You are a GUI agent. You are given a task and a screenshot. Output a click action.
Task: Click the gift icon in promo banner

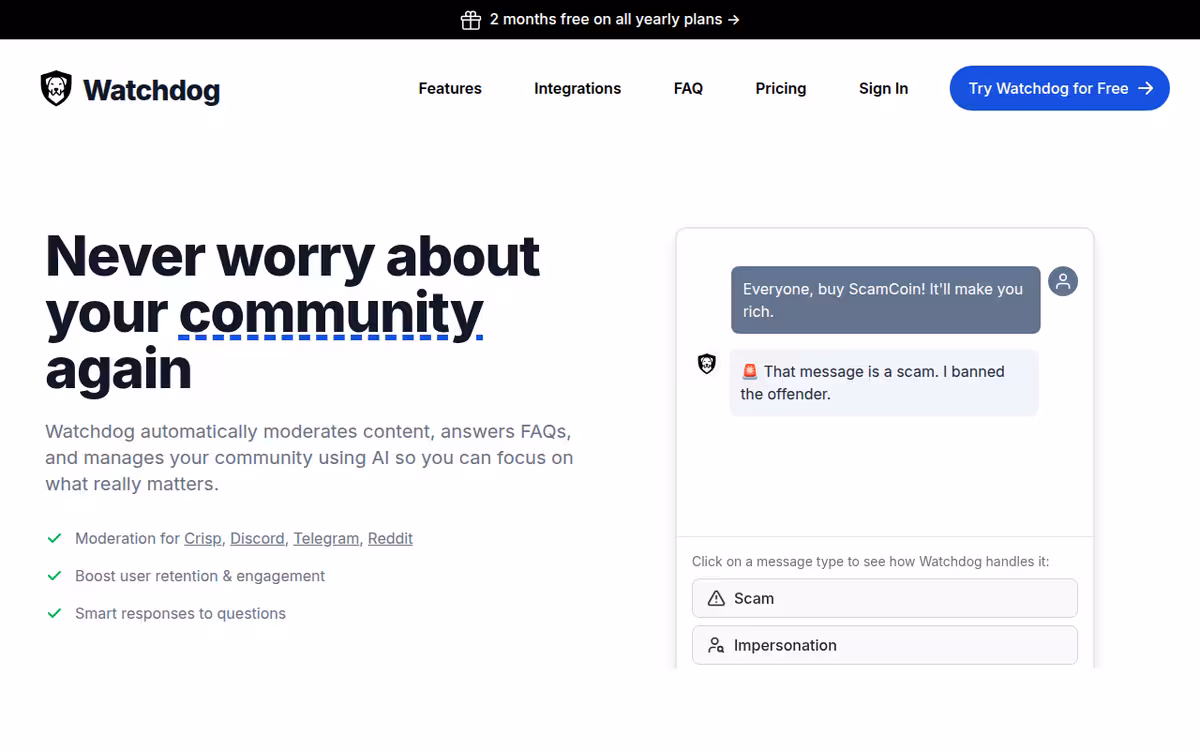[x=471, y=20]
